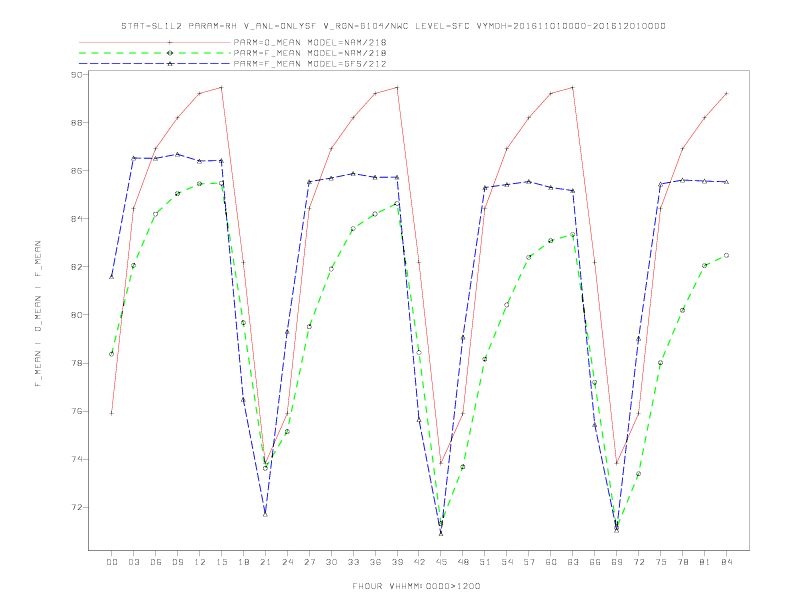Viewport: 792px width, 612px height.
Task: Click x-axis forecast hour label 18
Action: (x=243, y=562)
